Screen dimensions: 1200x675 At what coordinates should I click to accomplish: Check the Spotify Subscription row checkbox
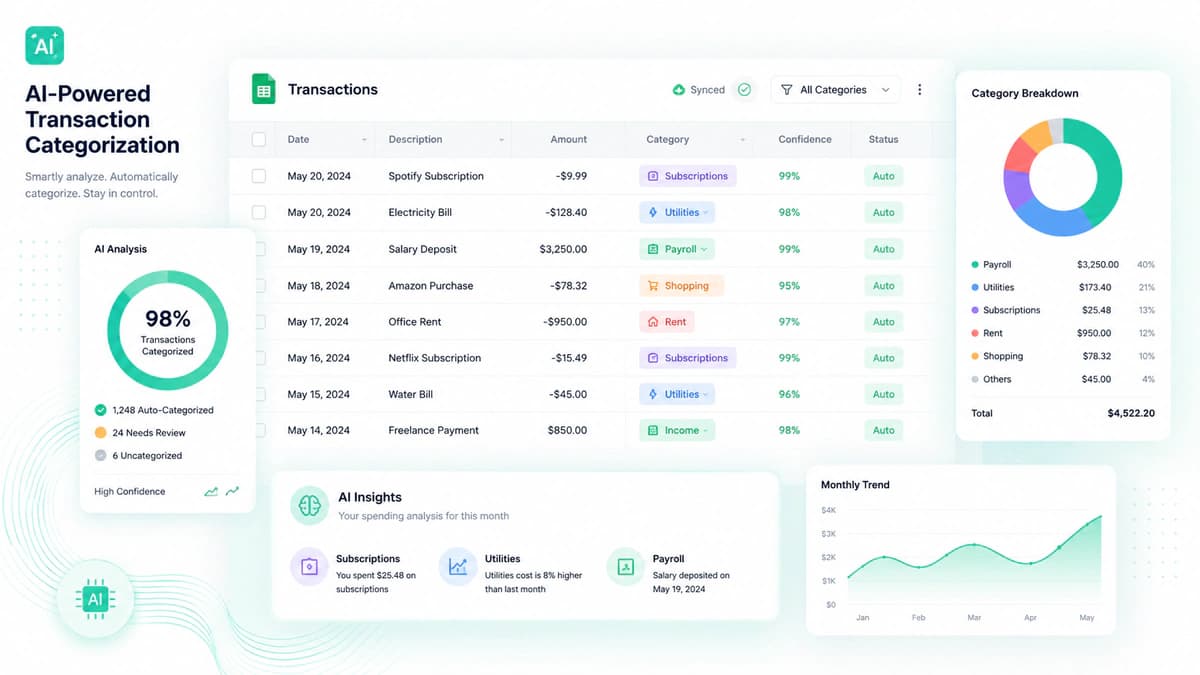tap(259, 176)
